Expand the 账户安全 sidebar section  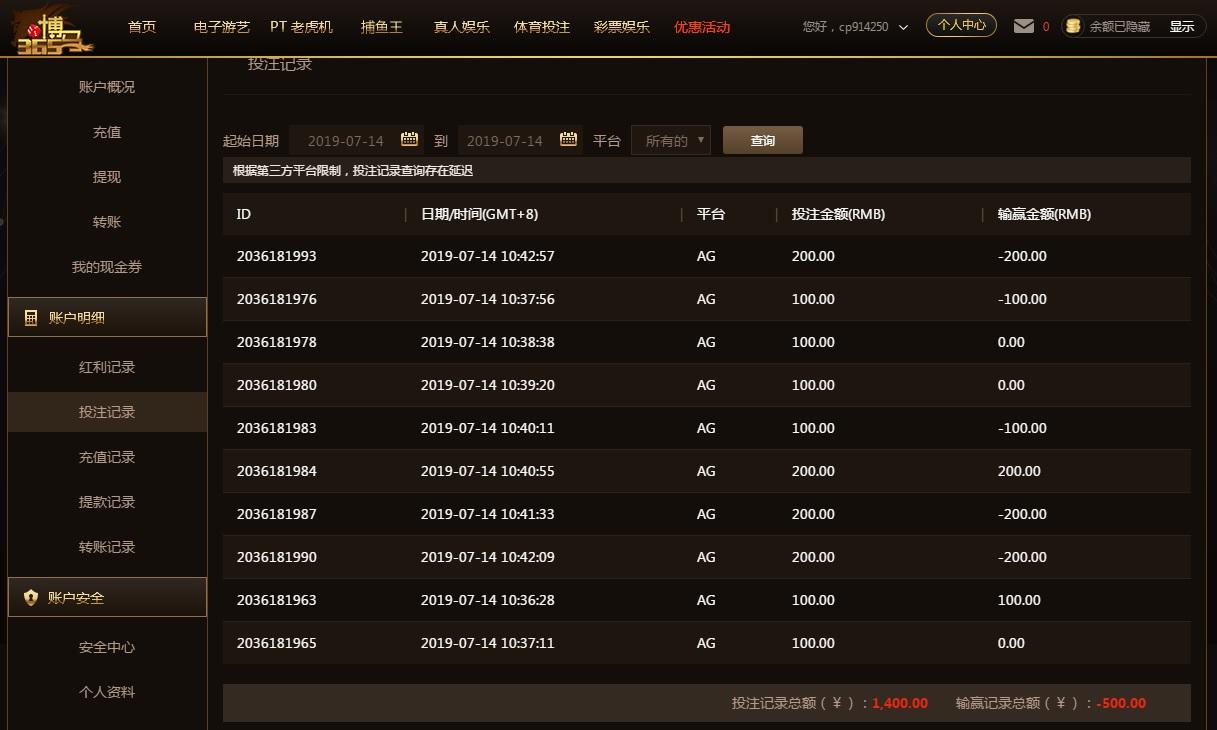click(x=107, y=596)
